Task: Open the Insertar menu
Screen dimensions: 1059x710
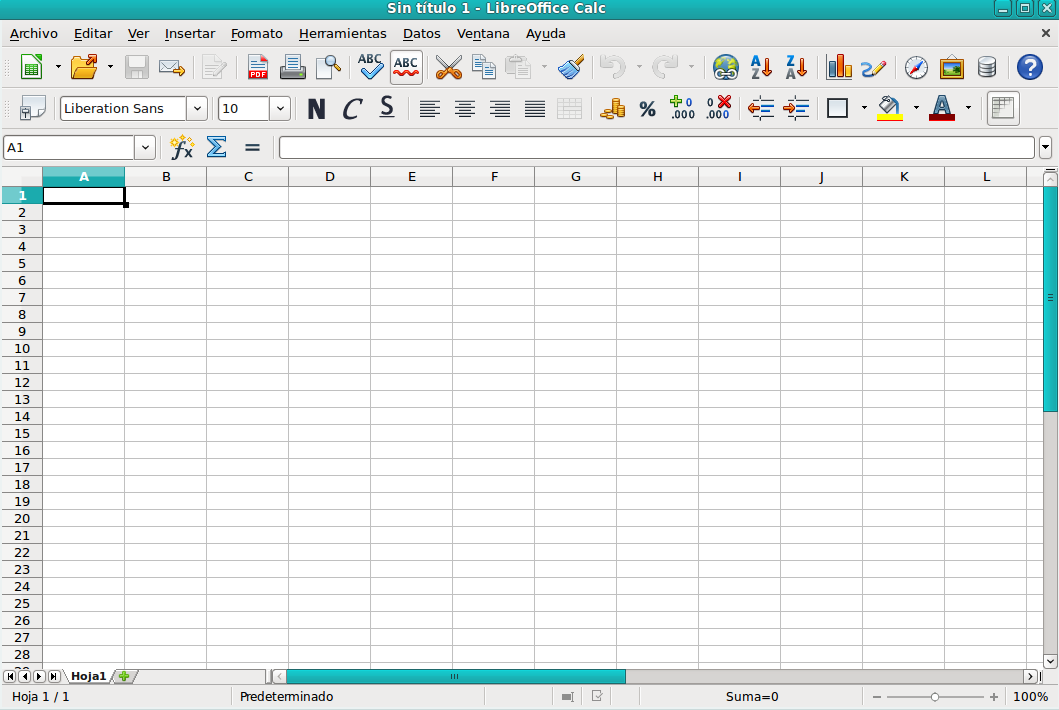Action: pos(190,34)
